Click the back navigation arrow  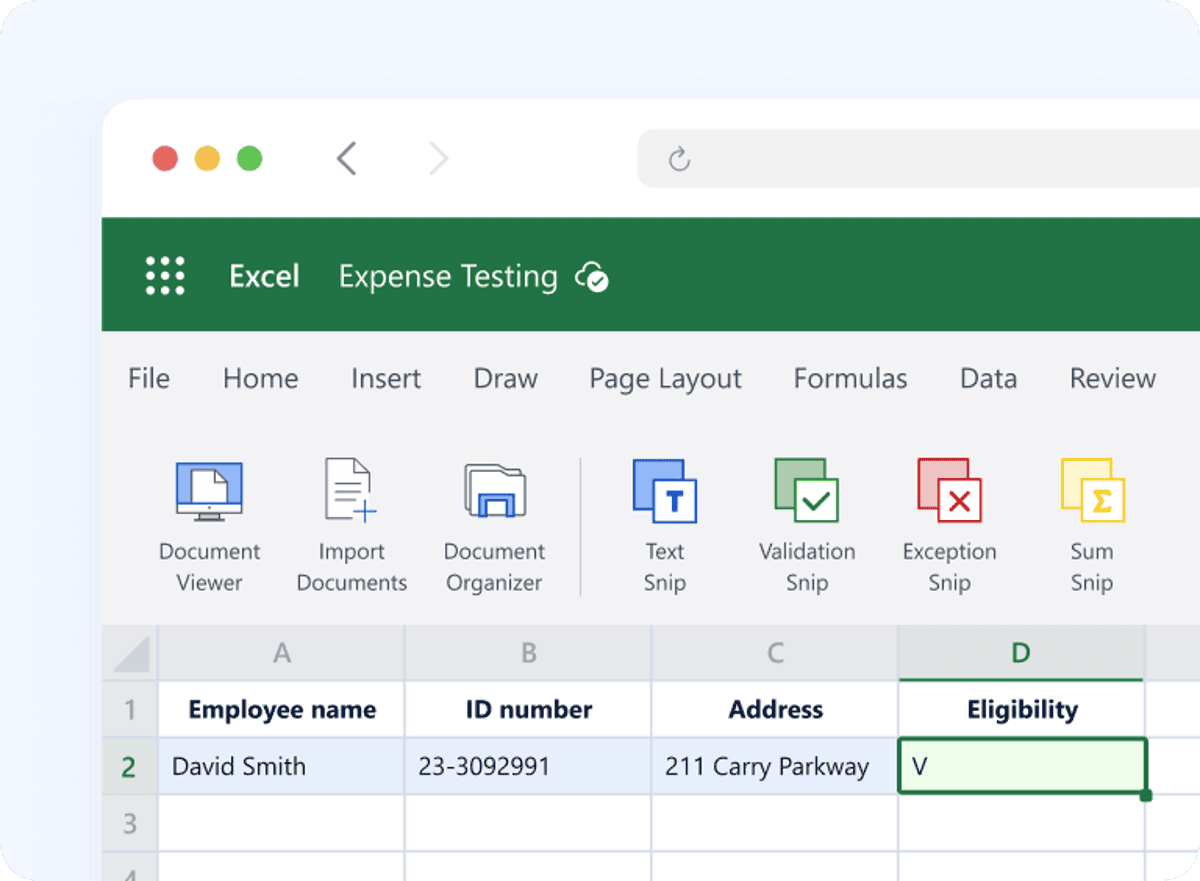tap(347, 157)
